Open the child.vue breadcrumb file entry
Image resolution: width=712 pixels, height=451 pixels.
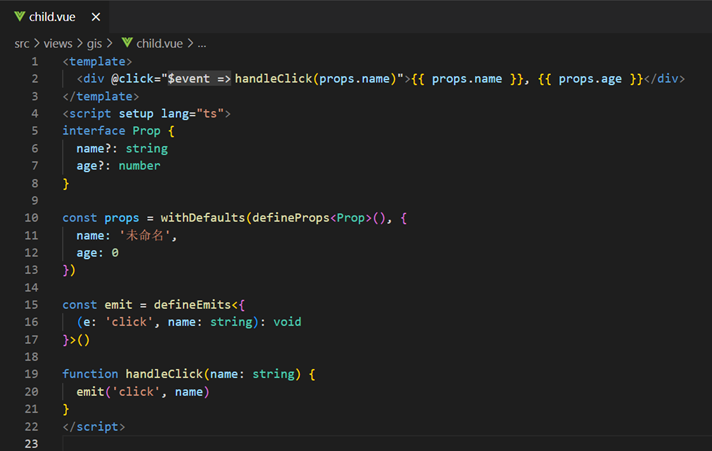160,43
